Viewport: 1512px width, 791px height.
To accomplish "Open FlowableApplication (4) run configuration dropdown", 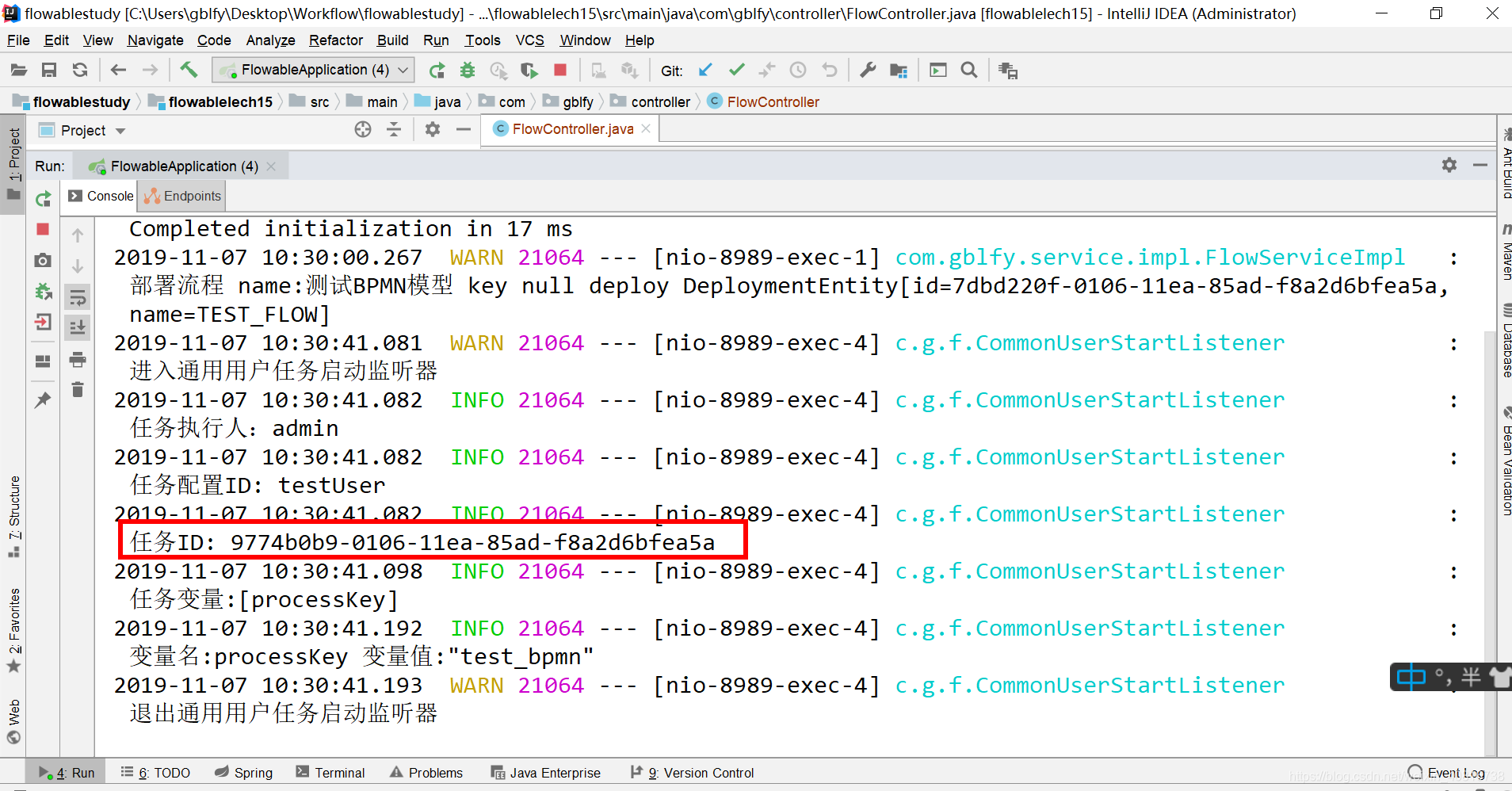I will 313,70.
